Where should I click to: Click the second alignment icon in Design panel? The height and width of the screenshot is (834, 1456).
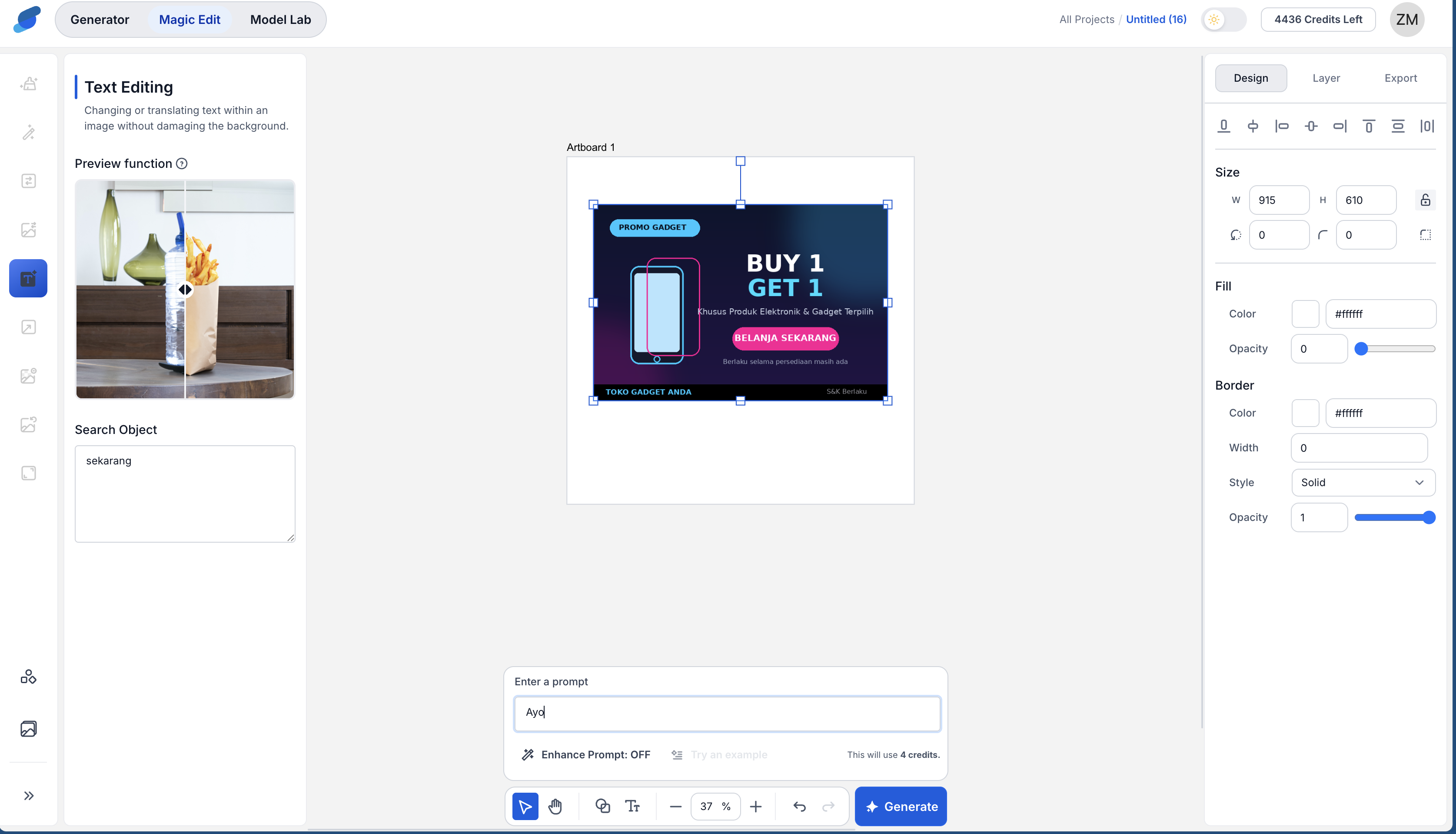[x=1253, y=126]
